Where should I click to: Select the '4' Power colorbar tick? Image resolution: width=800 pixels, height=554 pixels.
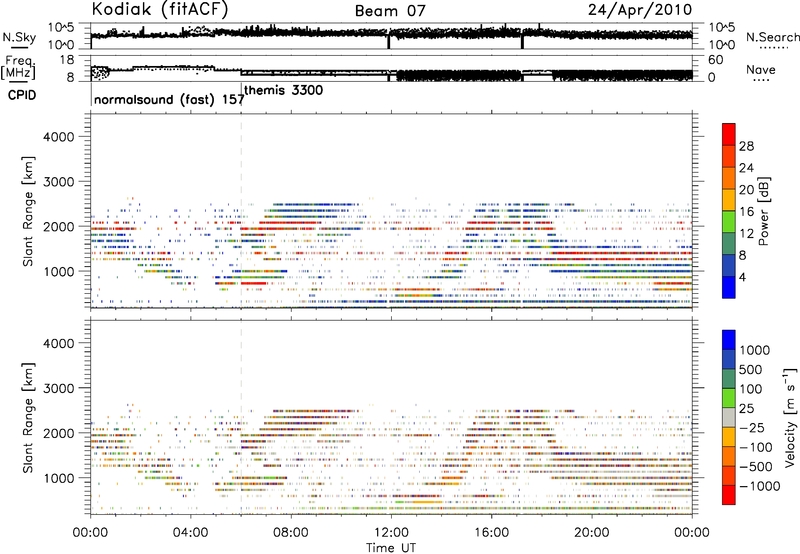(x=744, y=277)
